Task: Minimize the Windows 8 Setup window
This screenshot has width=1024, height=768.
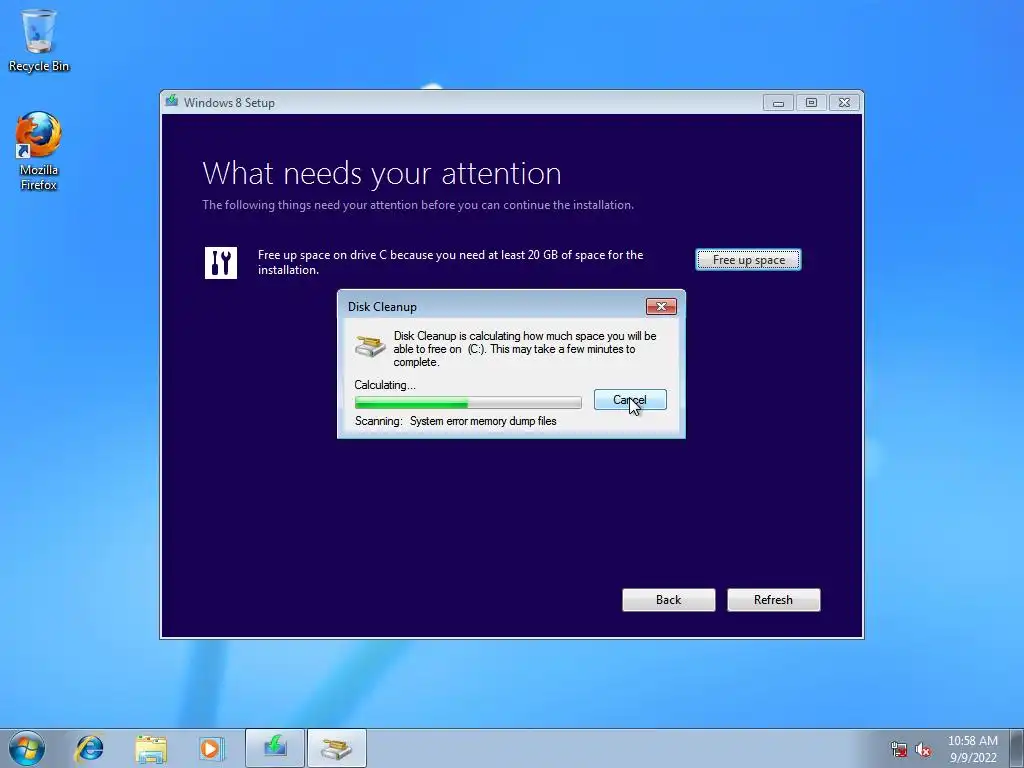Action: point(778,103)
